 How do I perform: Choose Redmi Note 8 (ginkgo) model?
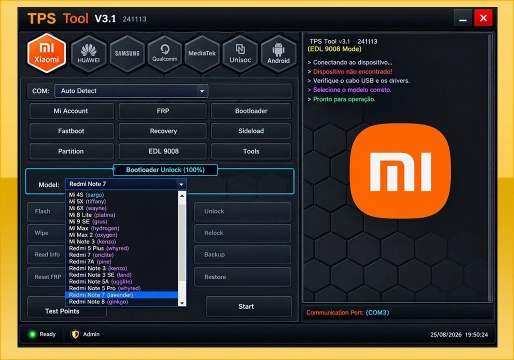122,302
